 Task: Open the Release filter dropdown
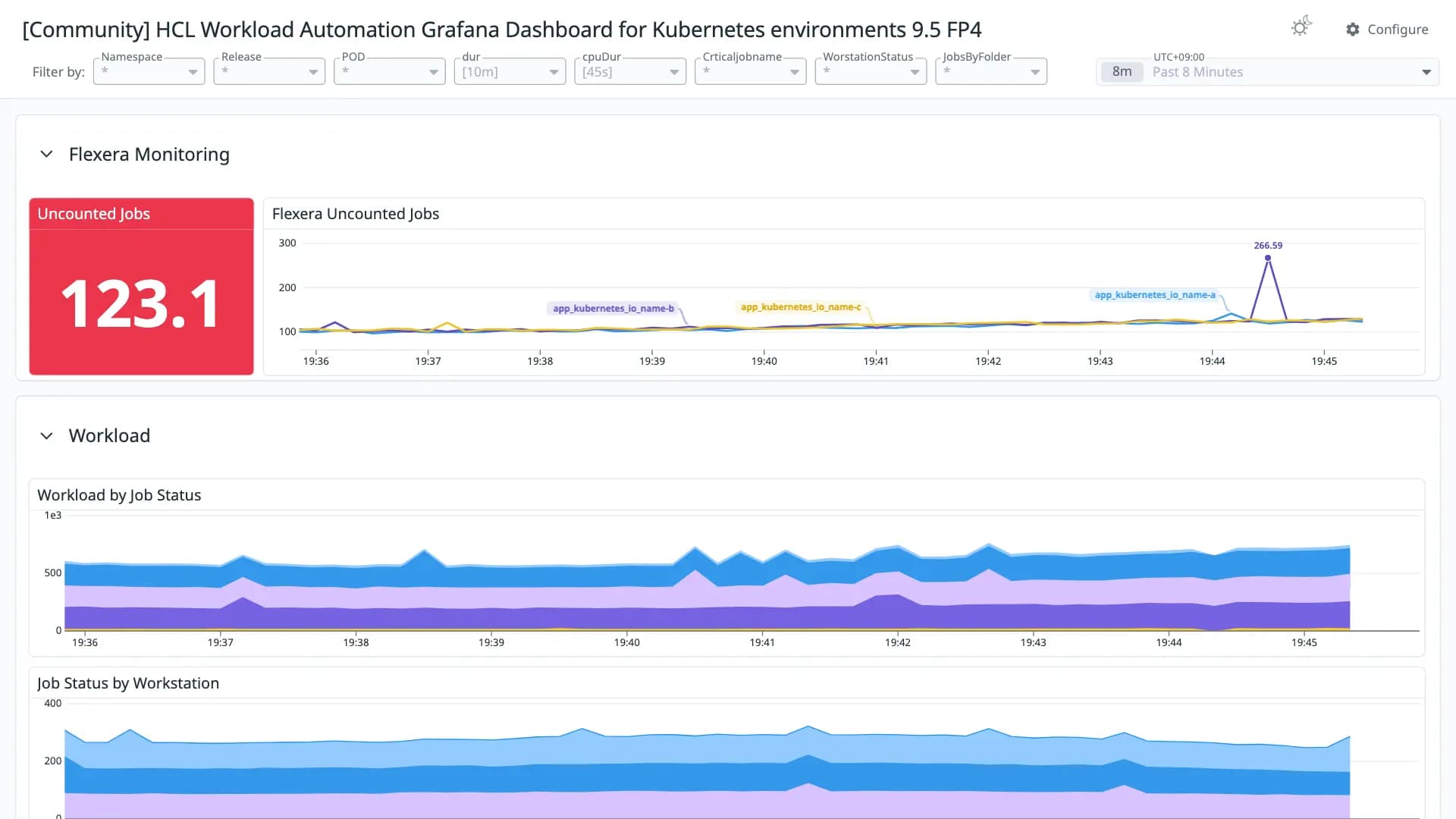coord(269,71)
